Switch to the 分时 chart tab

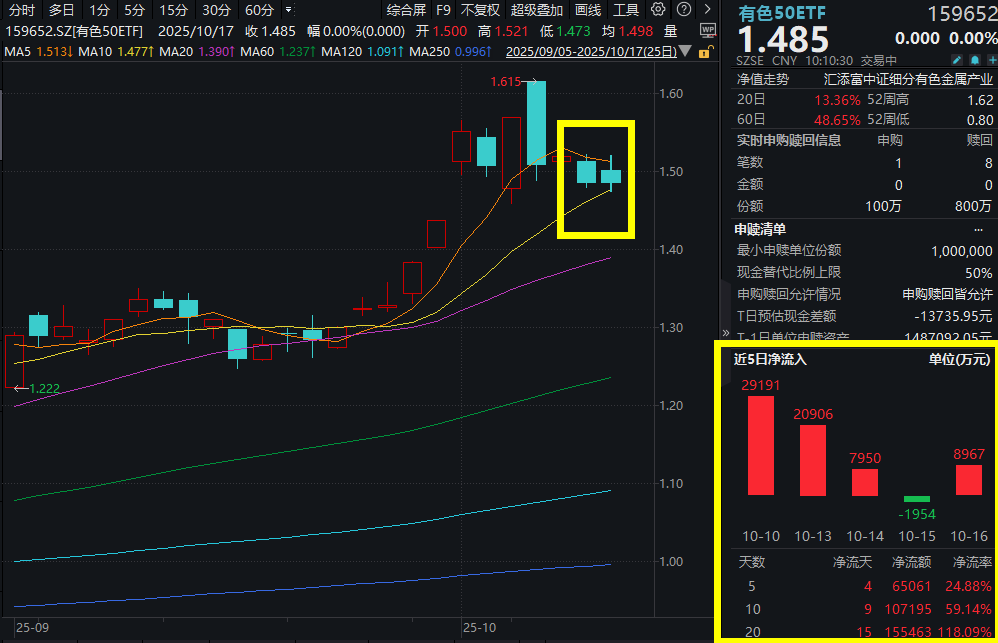[20, 9]
